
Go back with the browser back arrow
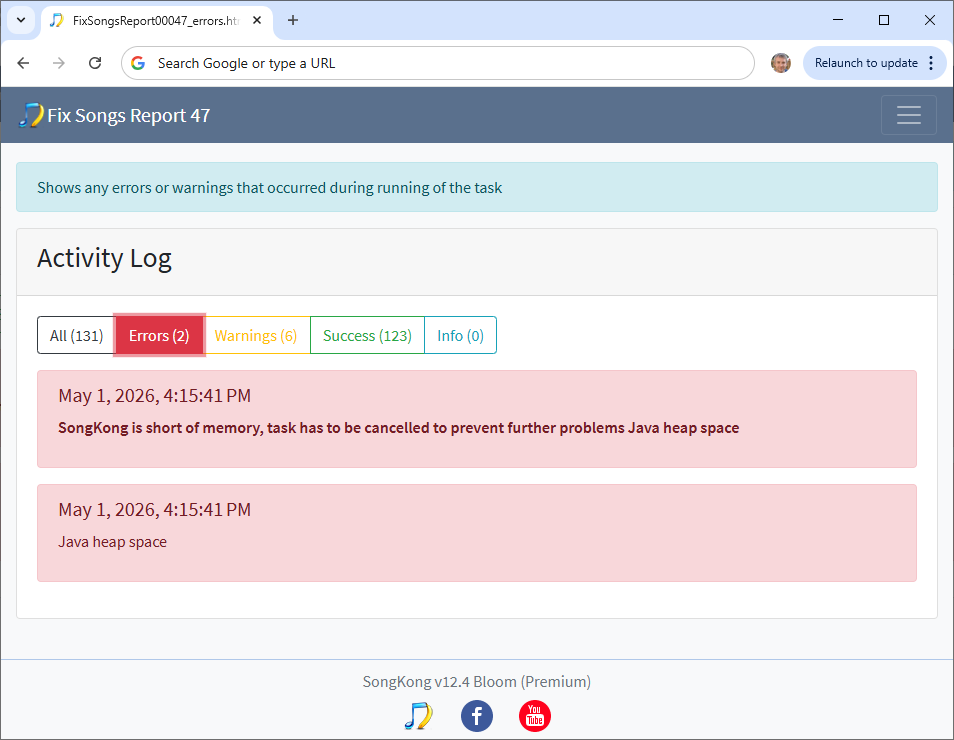pyautogui.click(x=23, y=63)
